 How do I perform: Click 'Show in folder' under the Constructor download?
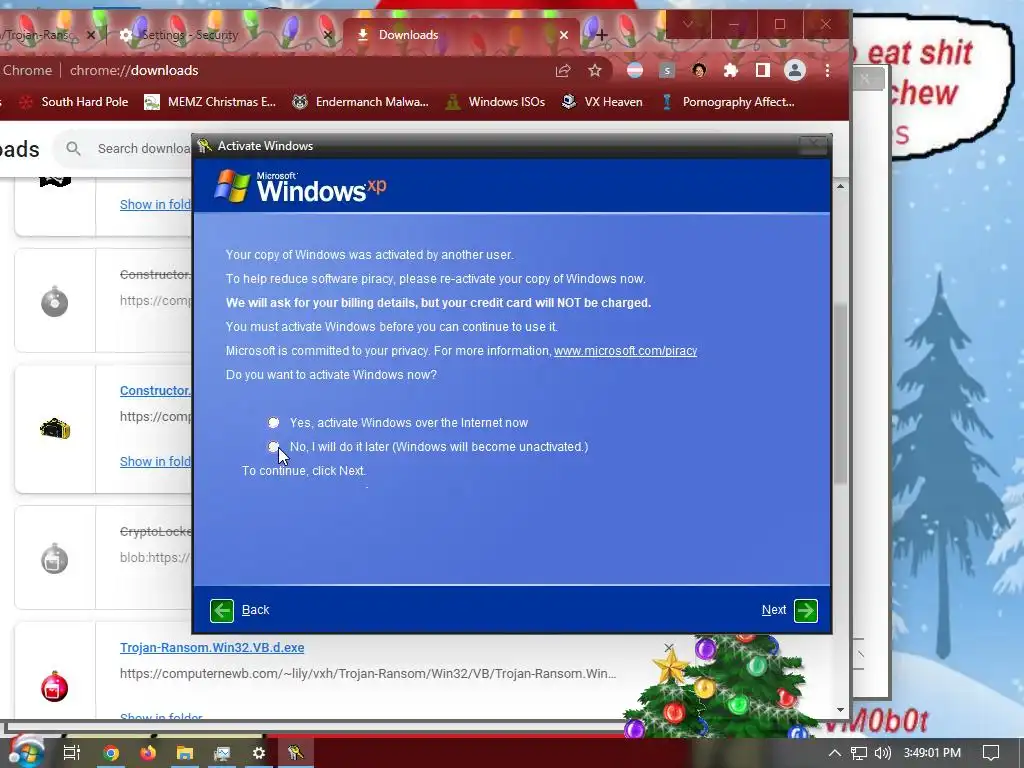155,462
